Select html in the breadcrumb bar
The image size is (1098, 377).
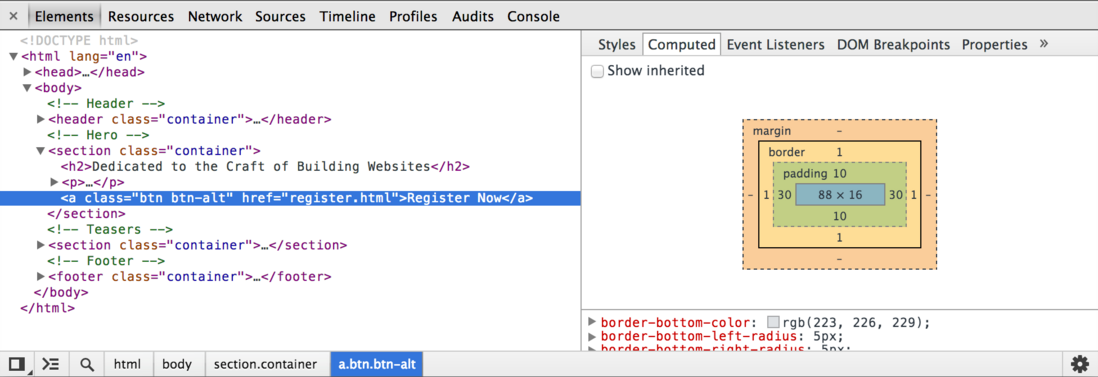click(x=127, y=364)
